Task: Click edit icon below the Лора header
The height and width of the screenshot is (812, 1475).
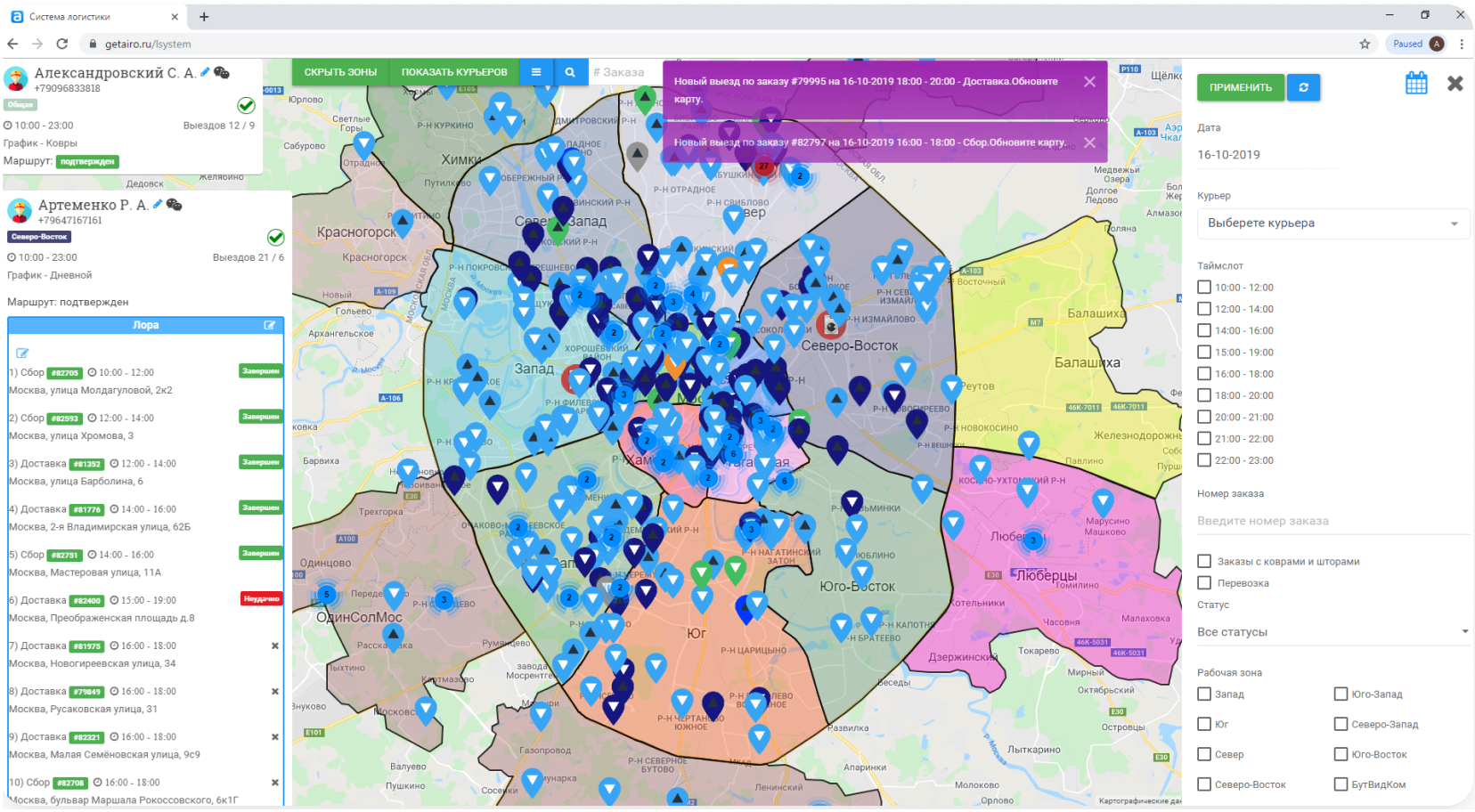Action: (22, 353)
